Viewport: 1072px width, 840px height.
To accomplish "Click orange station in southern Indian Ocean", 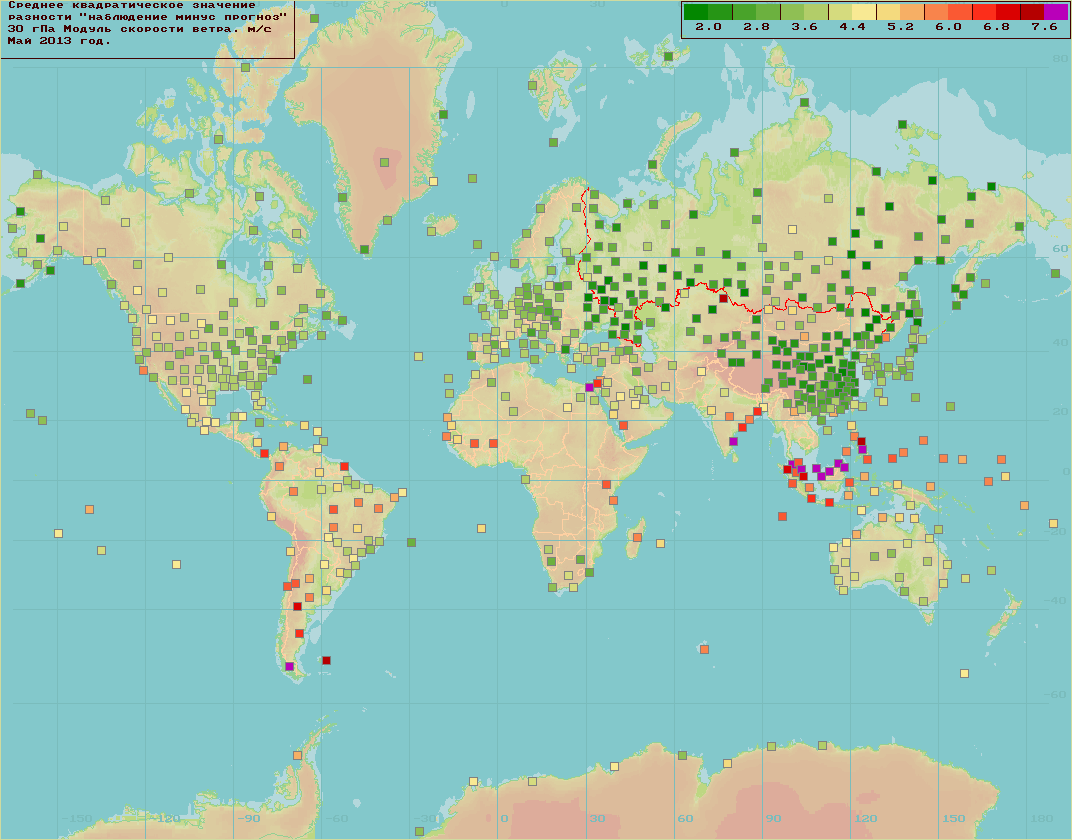I will pos(704,649).
